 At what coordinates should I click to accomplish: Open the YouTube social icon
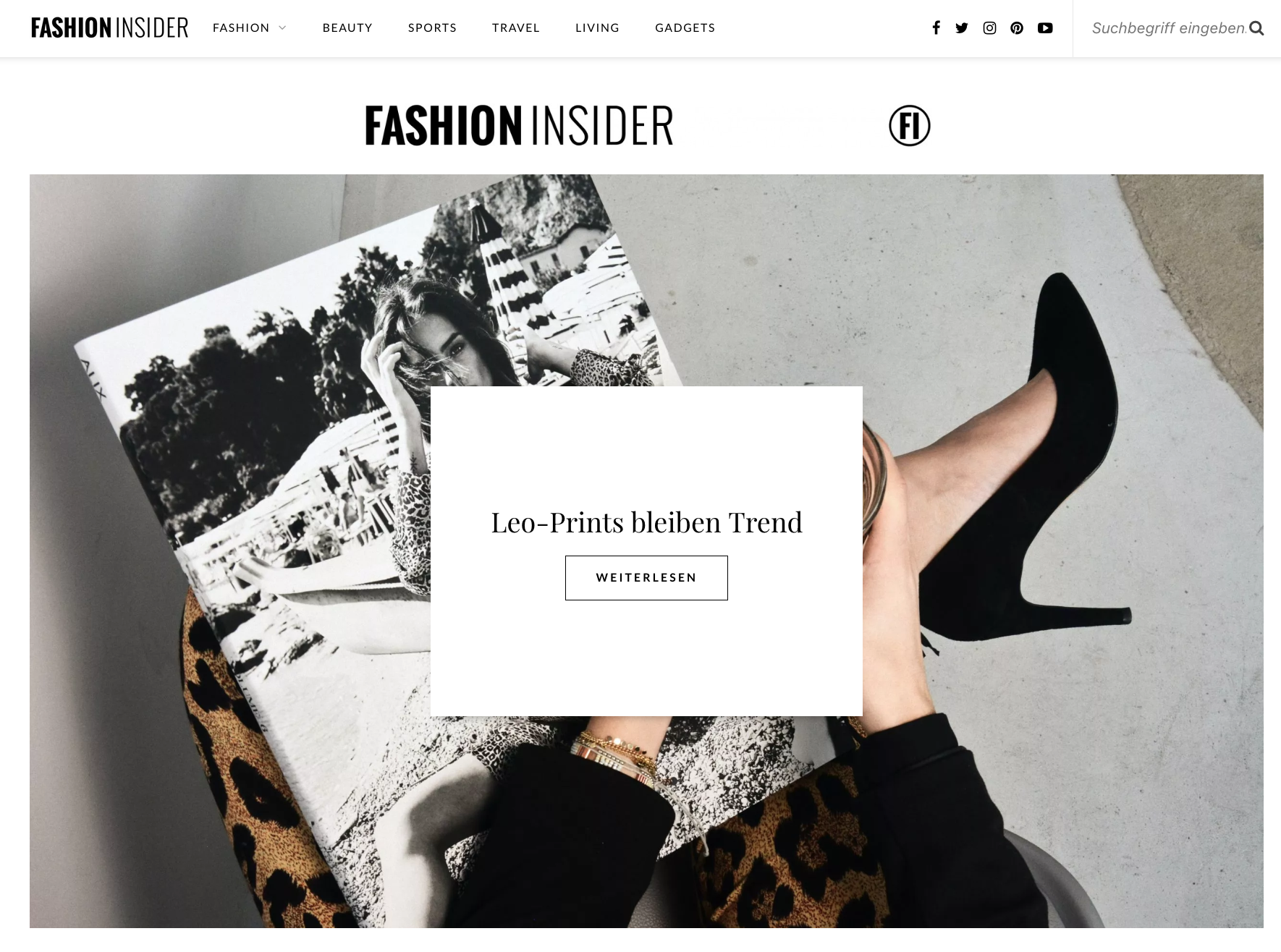click(x=1045, y=28)
